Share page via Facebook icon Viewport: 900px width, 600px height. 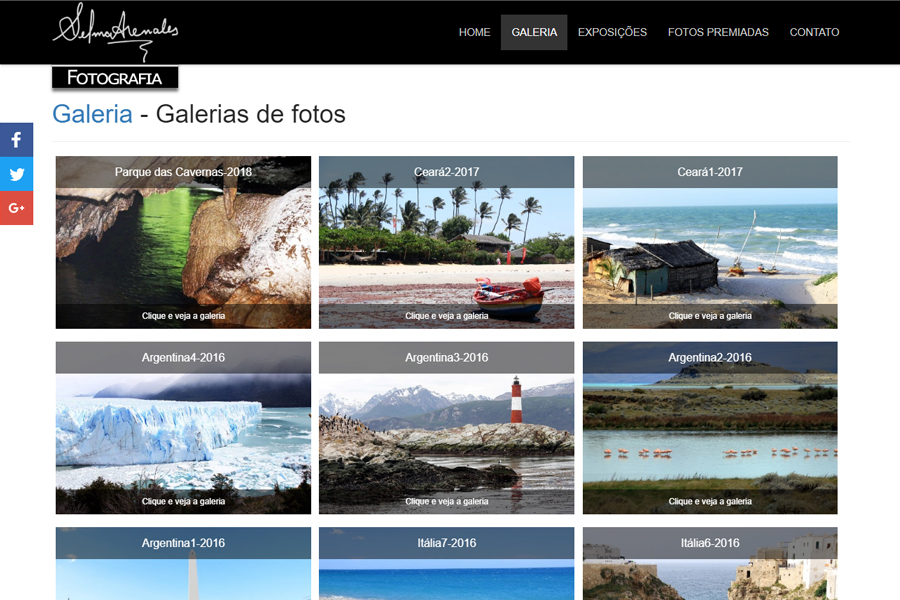pos(16,140)
